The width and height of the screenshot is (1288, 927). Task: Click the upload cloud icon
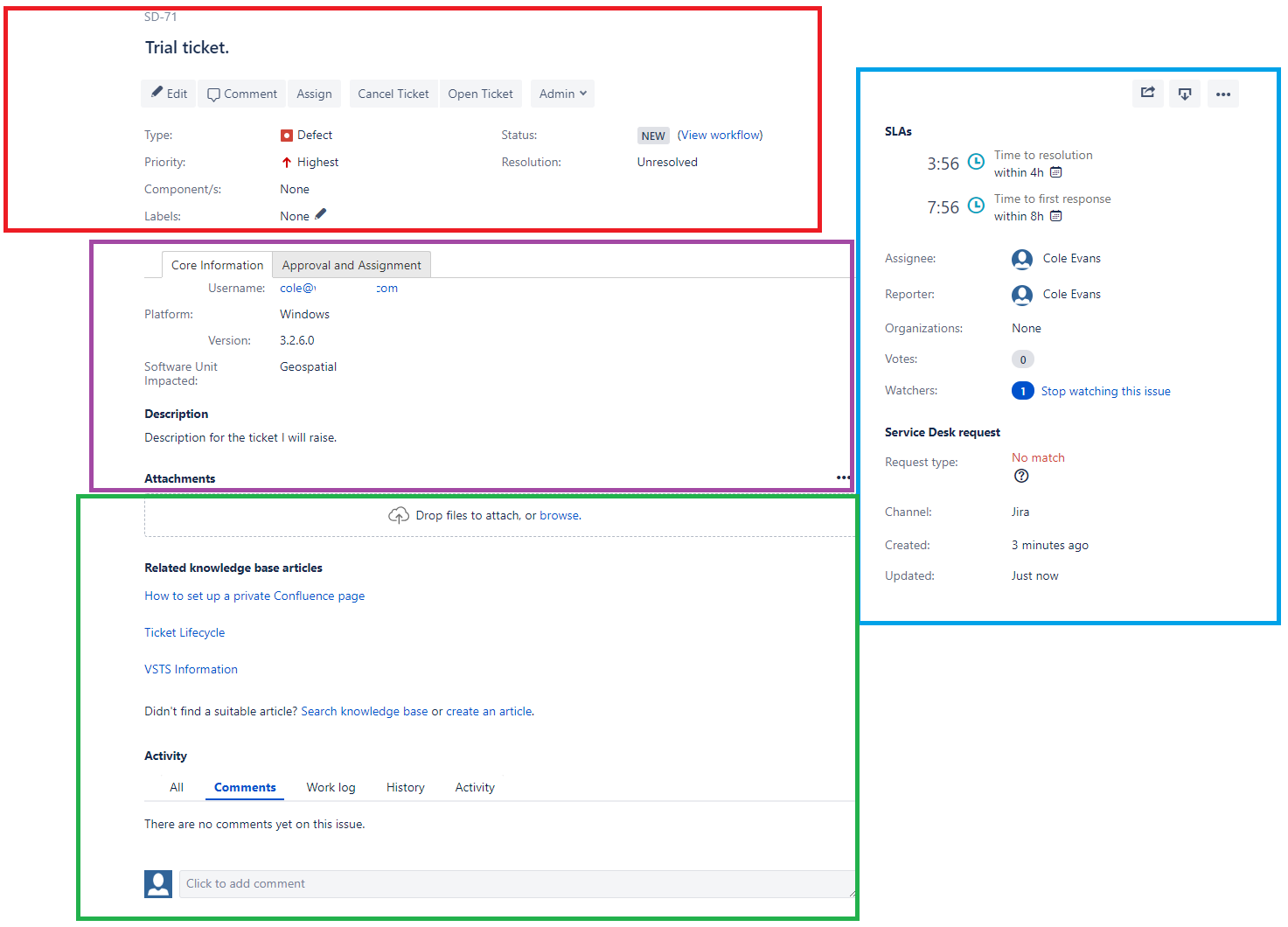[x=399, y=515]
